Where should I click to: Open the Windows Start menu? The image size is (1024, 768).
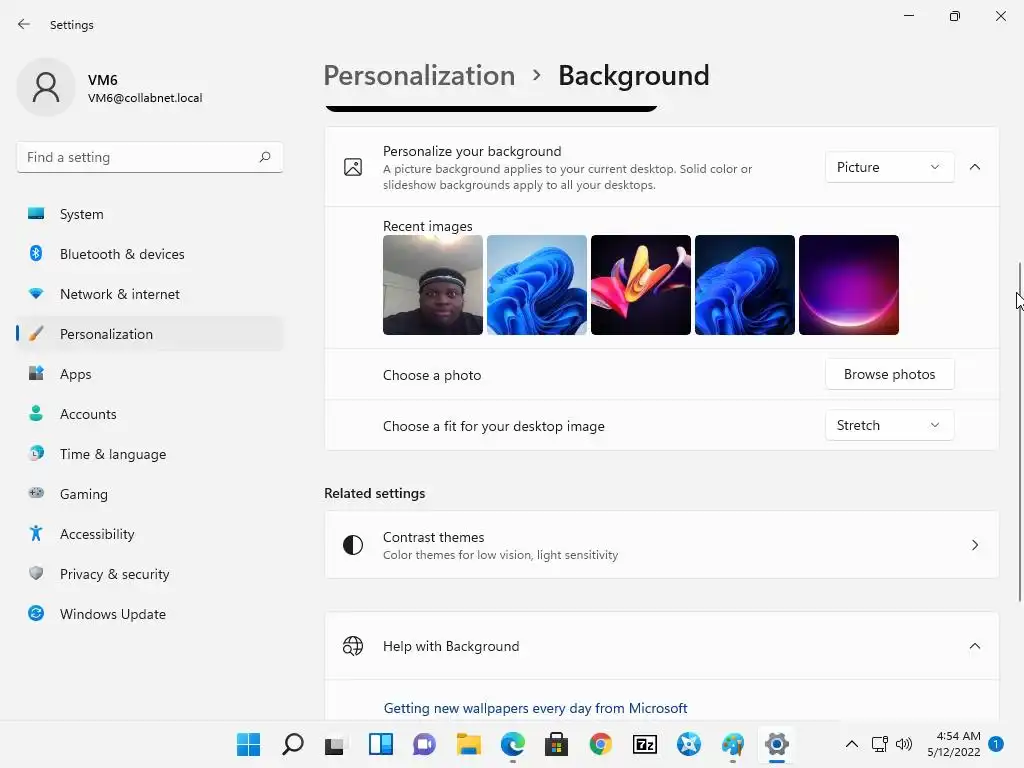[248, 744]
